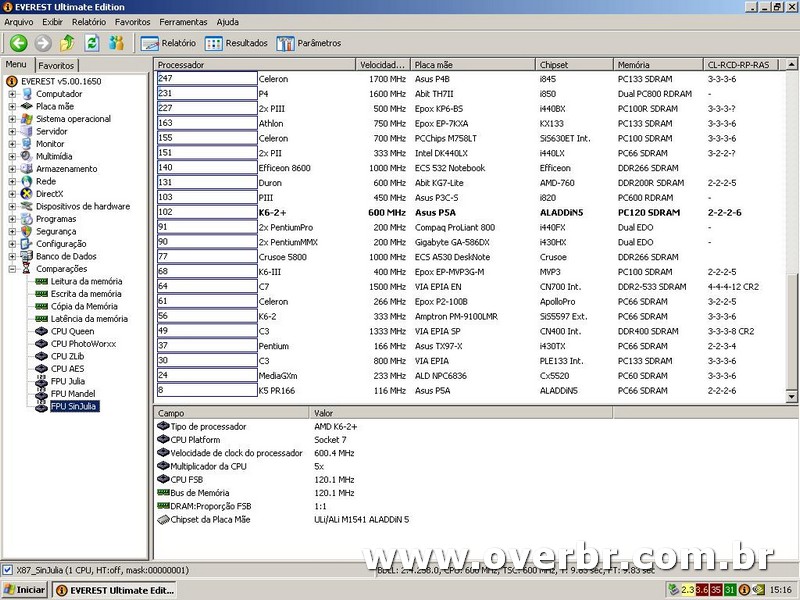The width and height of the screenshot is (800, 600).
Task: Open the Parâmetros toolbar button
Action: tap(309, 43)
